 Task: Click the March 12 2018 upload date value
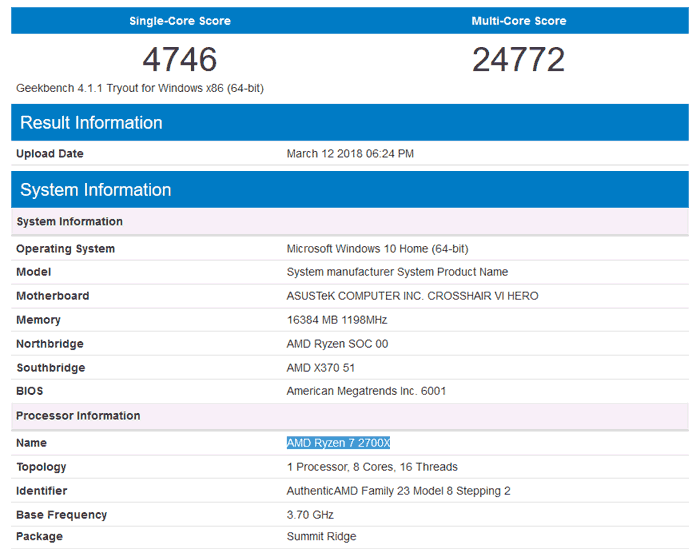(x=350, y=154)
